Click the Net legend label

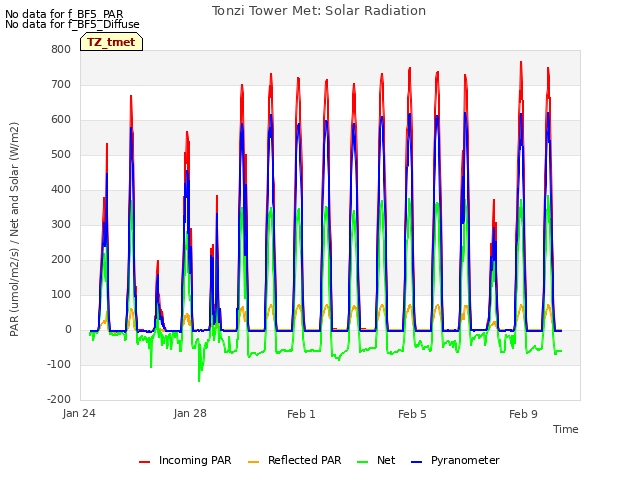tap(386, 460)
